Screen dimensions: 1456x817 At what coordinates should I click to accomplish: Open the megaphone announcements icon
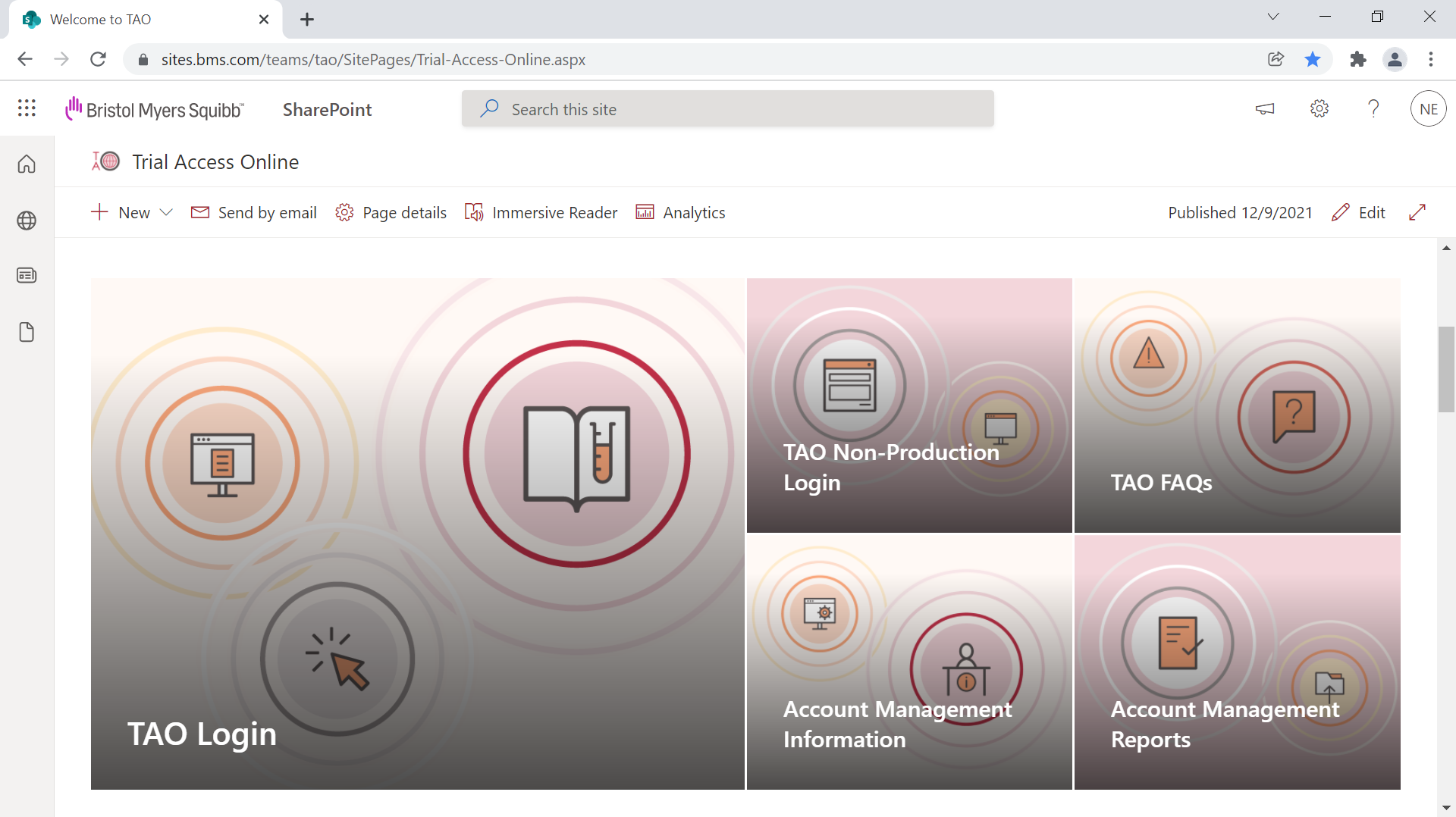pos(1265,109)
